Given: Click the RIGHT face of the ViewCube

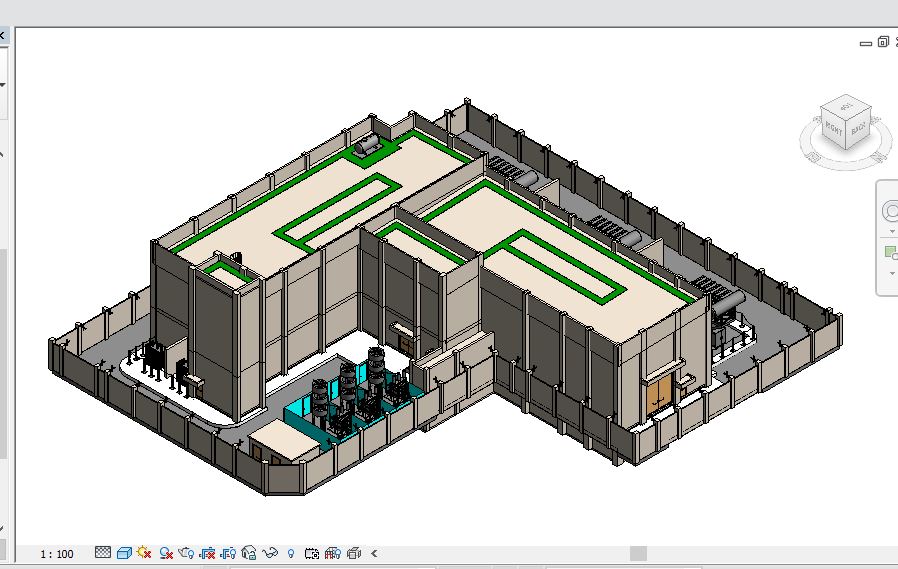Looking at the screenshot, I should tap(834, 127).
